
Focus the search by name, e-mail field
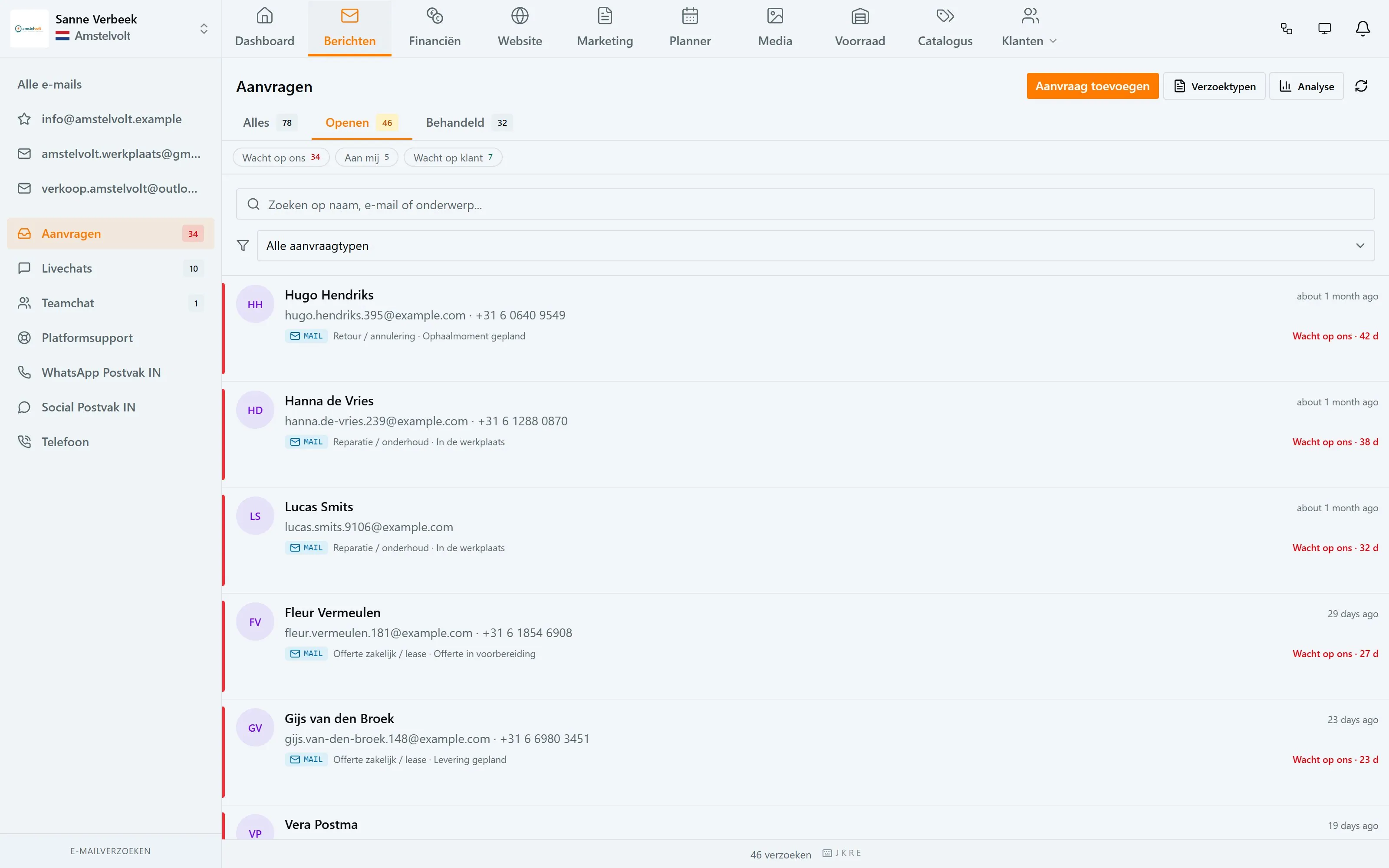[x=805, y=204]
